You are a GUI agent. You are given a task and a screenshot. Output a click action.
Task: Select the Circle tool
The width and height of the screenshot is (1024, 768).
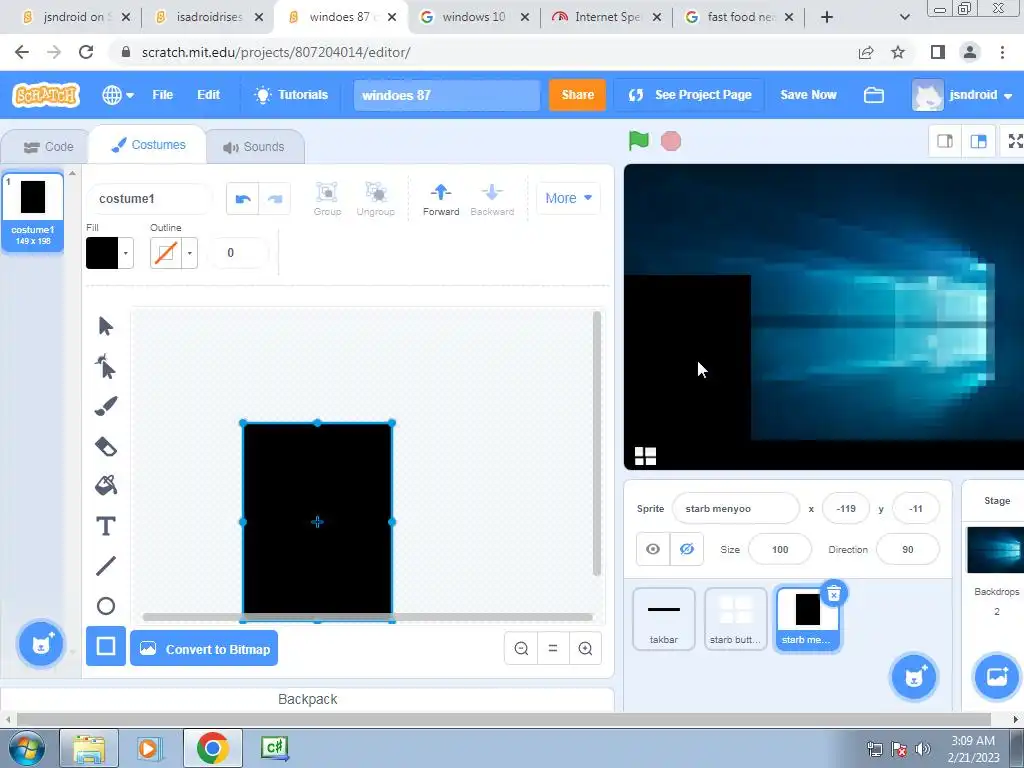click(106, 606)
